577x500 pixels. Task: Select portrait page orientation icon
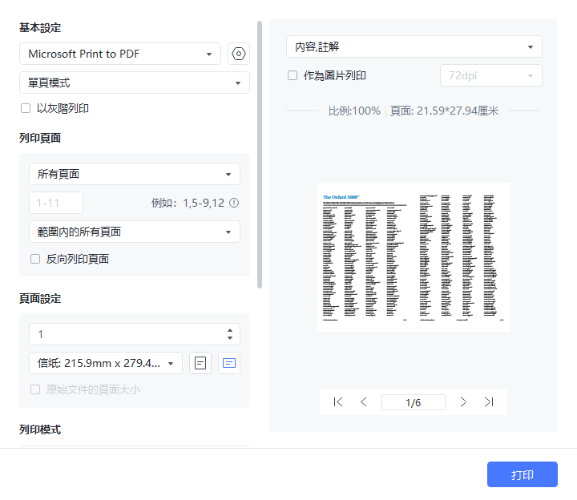click(200, 363)
